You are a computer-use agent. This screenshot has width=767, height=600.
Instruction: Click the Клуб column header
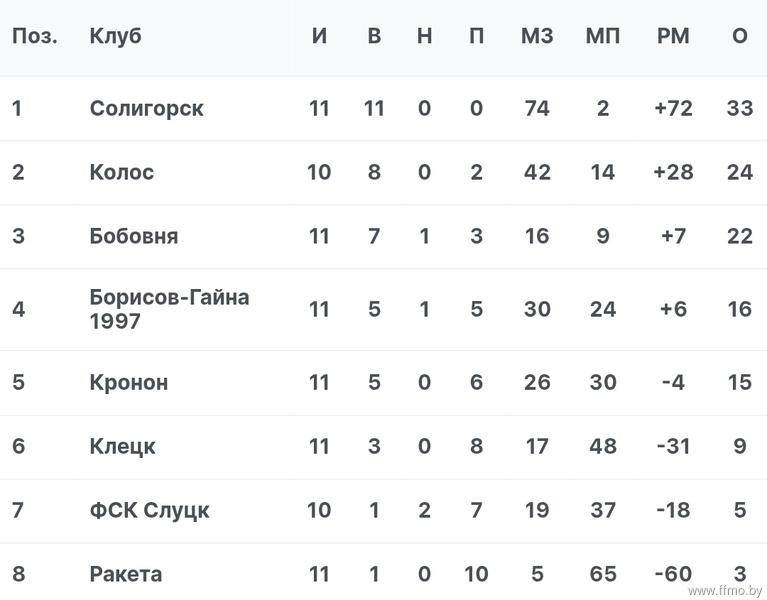click(115, 36)
